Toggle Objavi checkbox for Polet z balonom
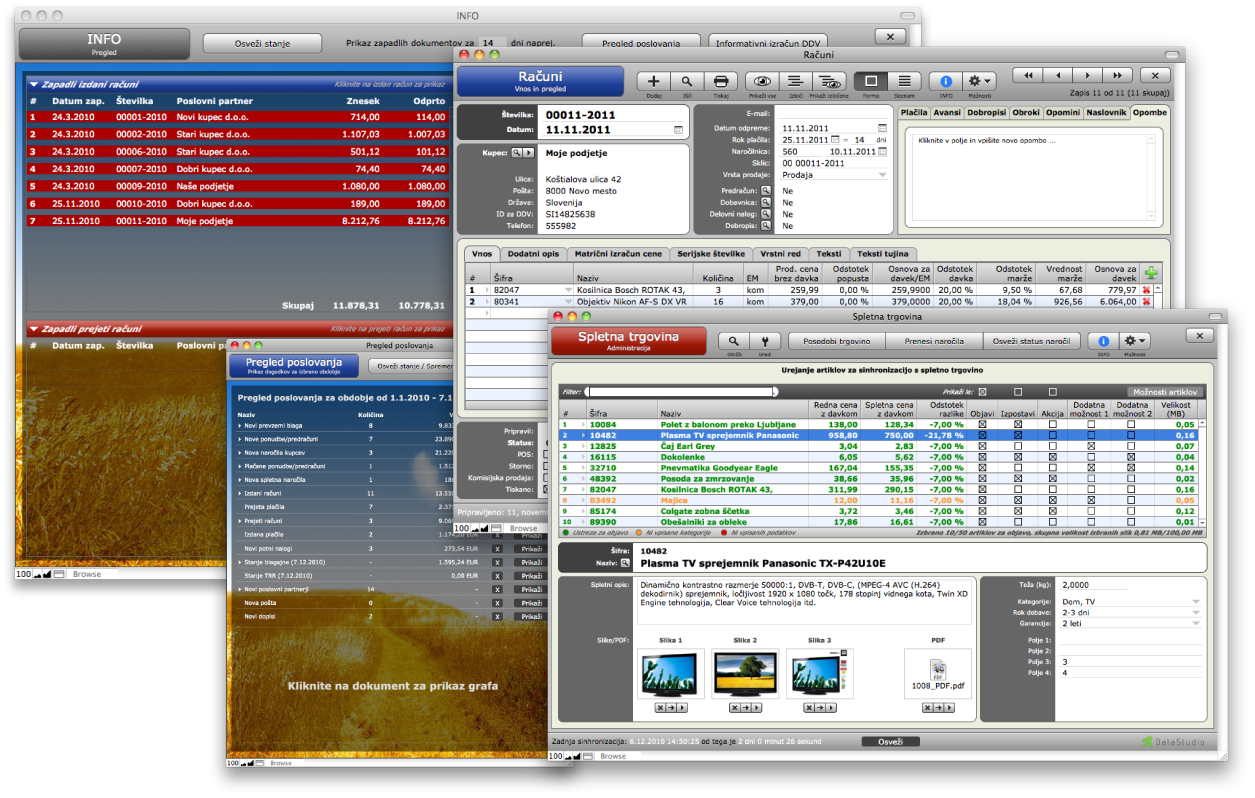This screenshot has height=798, width=1255. (982, 424)
